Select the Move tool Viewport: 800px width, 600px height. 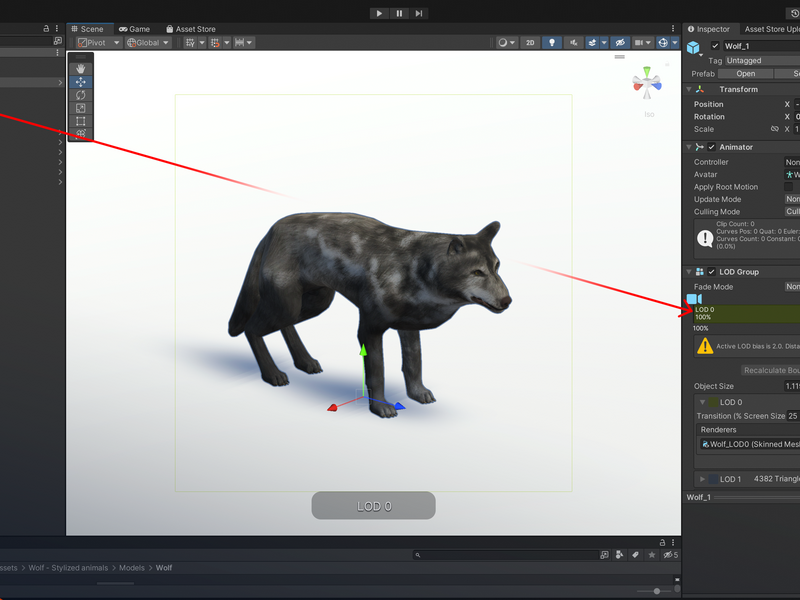pyautogui.click(x=81, y=82)
